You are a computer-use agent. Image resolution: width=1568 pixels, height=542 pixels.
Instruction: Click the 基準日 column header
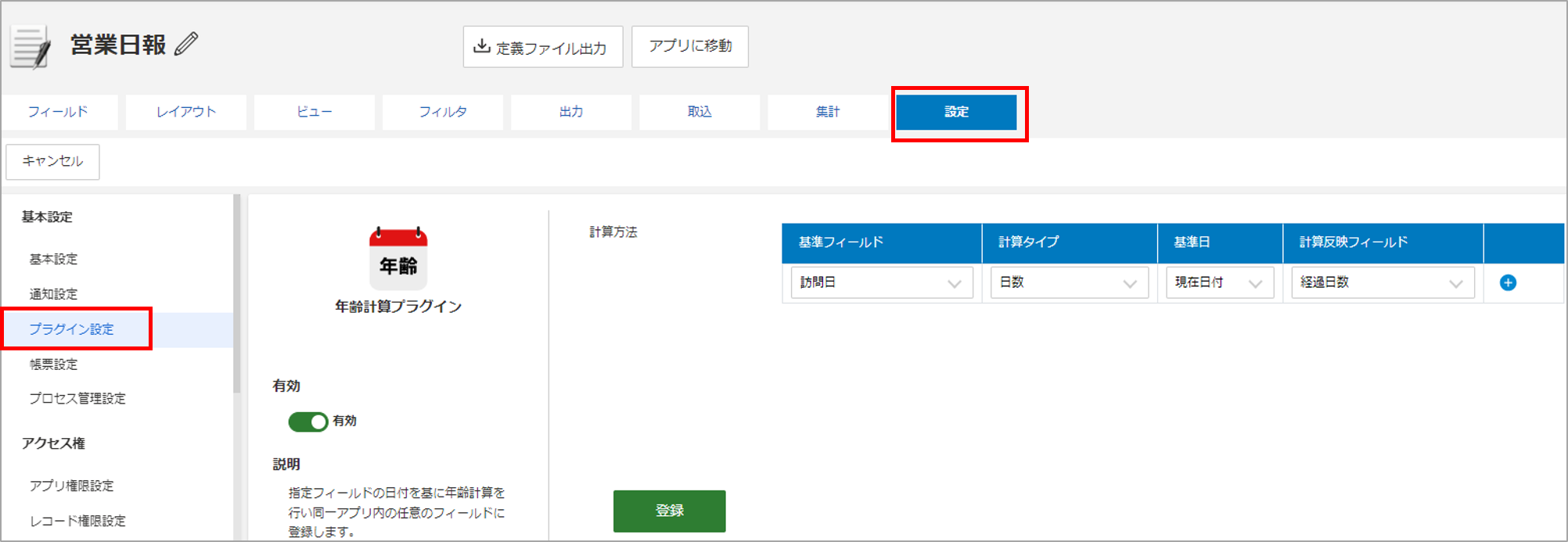[1220, 242]
